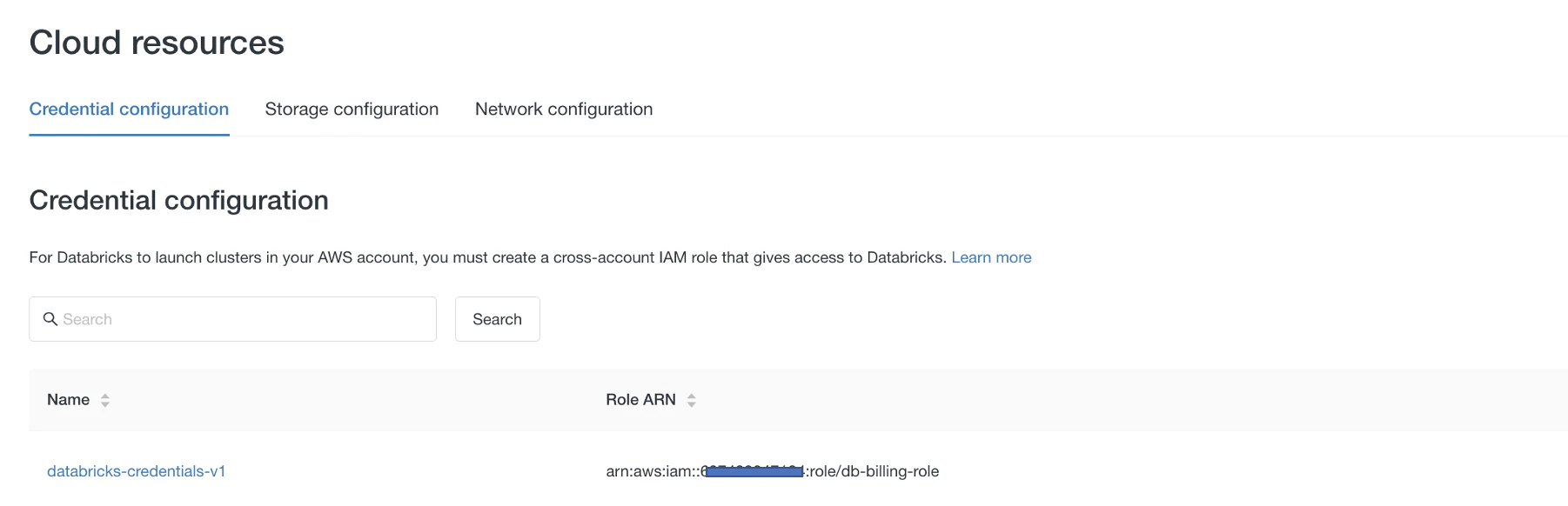Image resolution: width=1568 pixels, height=506 pixels.
Task: Switch to the Storage configuration tab
Action: point(352,110)
